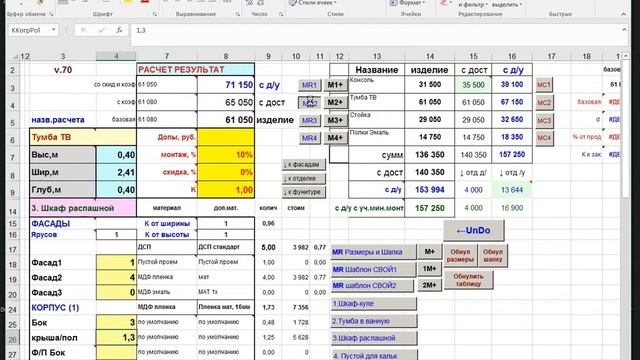Viewport: 640px width, 360px height.
Task: Select the Фасад2 quantity cell with 4
Action: [x=116, y=278]
